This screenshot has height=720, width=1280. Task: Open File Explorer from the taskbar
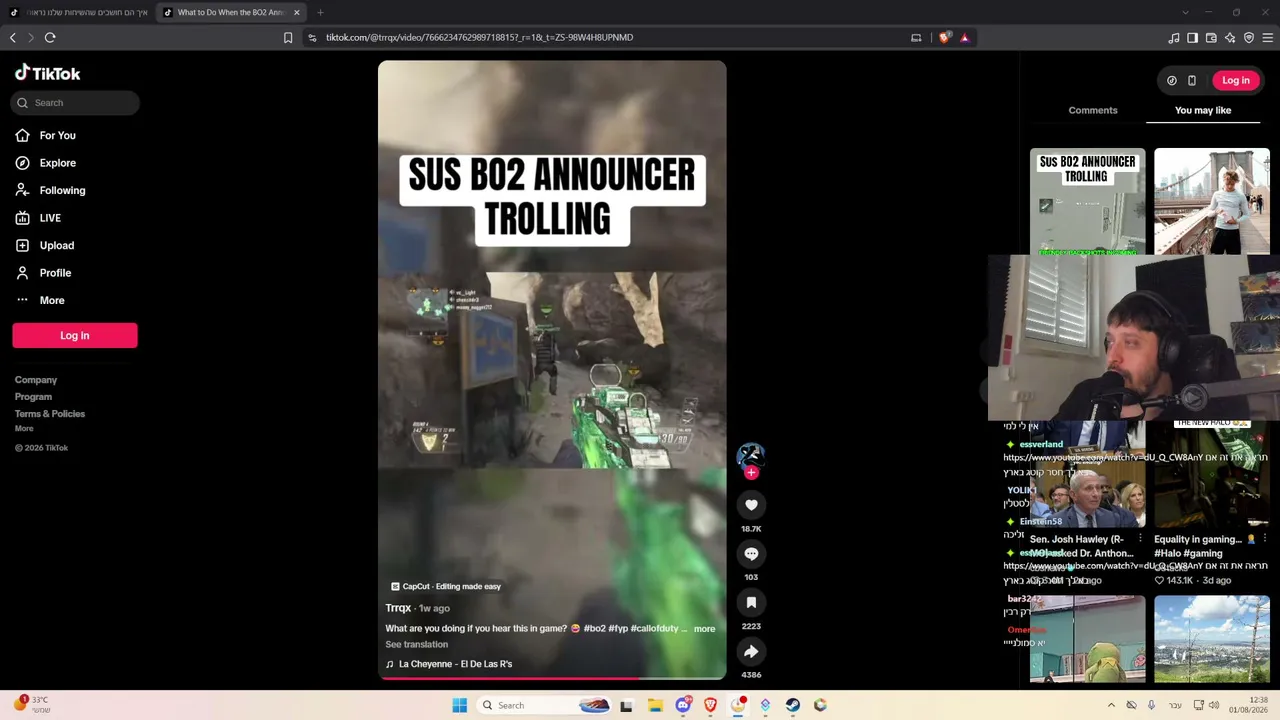pyautogui.click(x=655, y=706)
